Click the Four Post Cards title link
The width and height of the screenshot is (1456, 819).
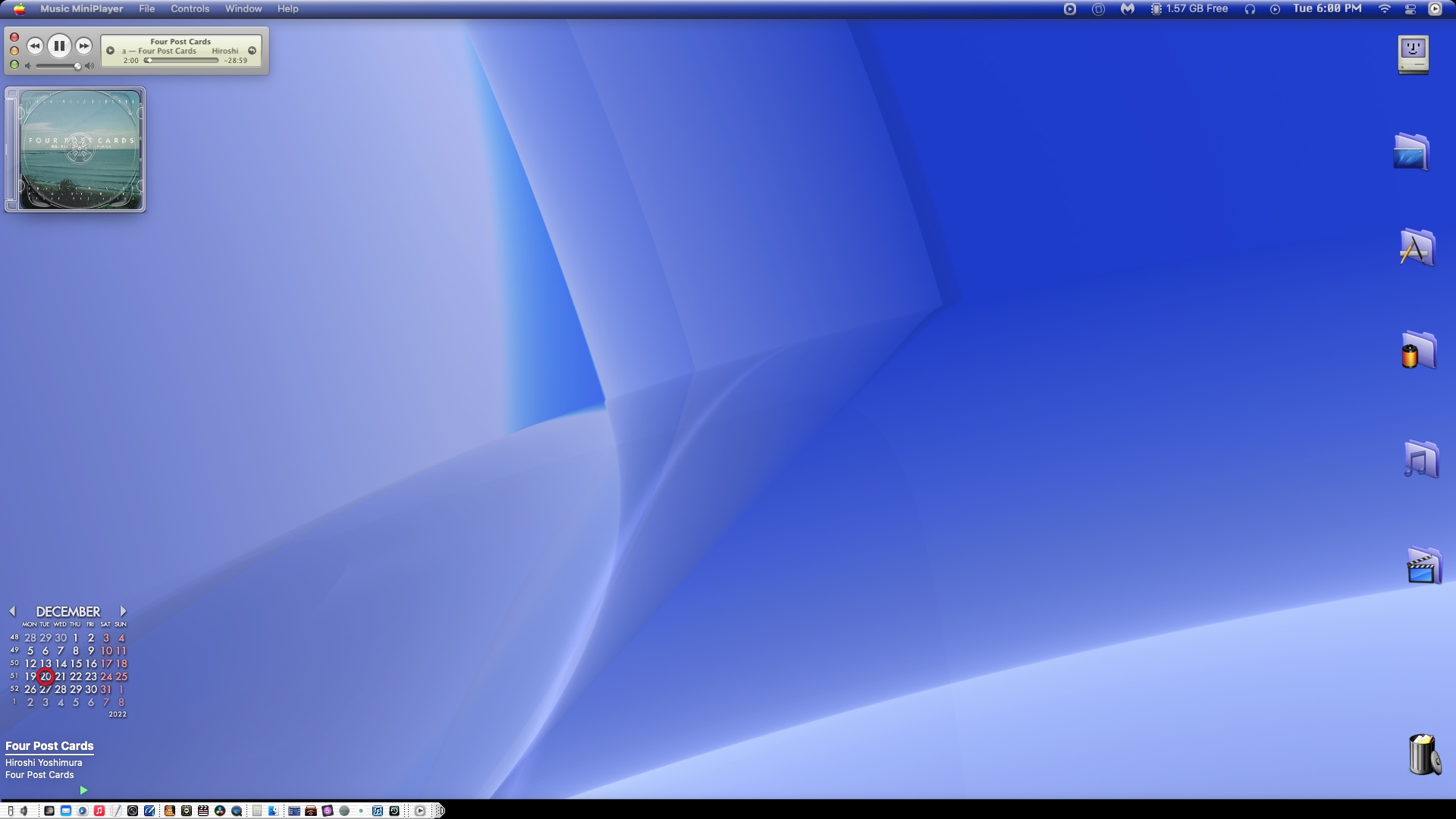click(49, 746)
